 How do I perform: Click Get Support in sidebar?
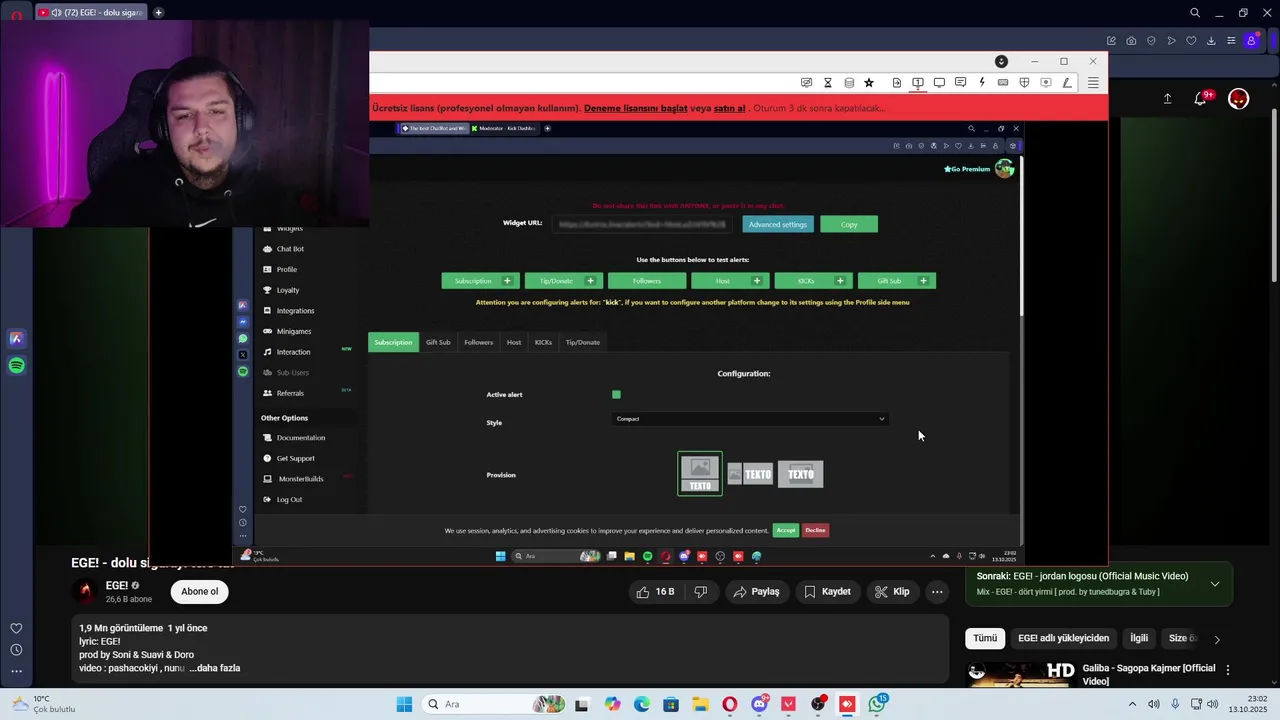[x=295, y=458]
